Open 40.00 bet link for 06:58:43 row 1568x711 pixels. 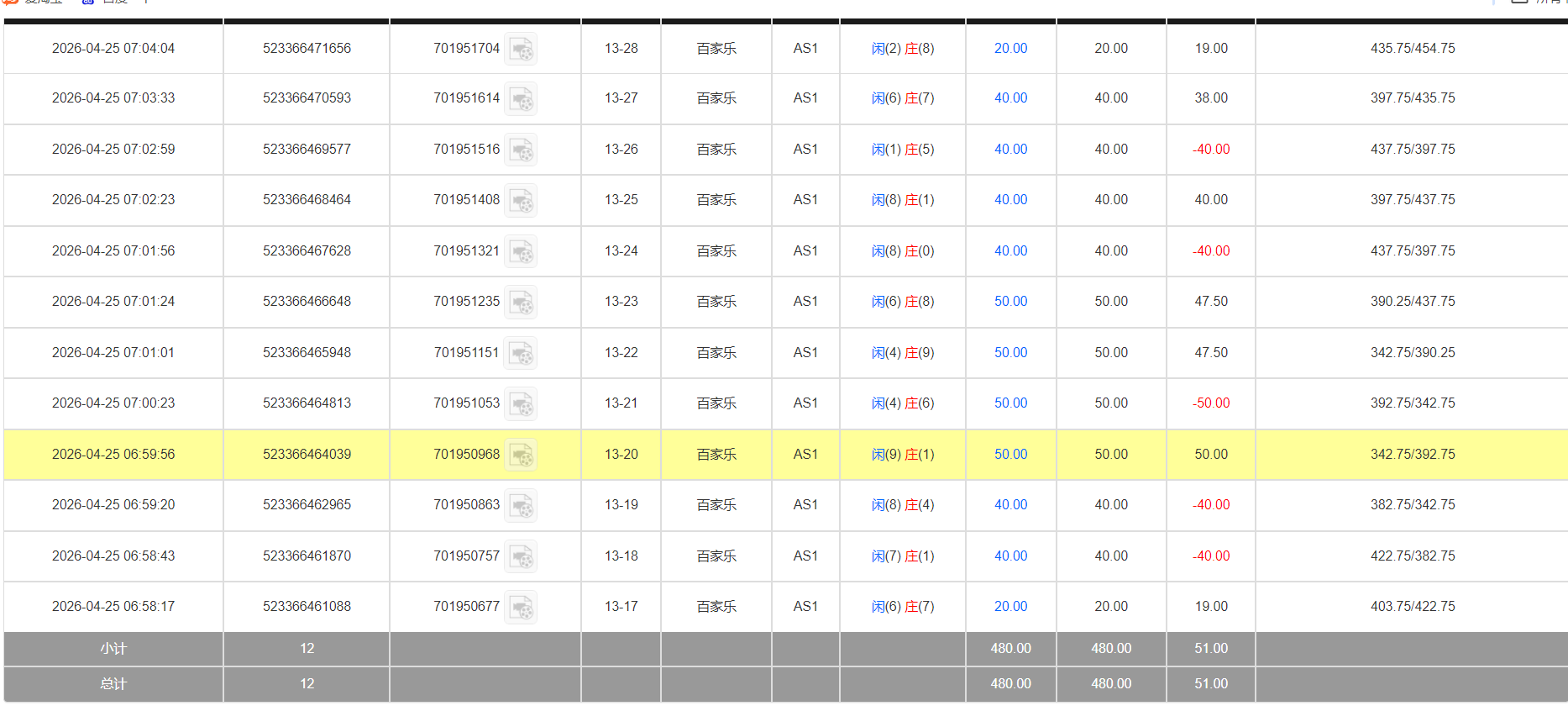(x=1010, y=556)
